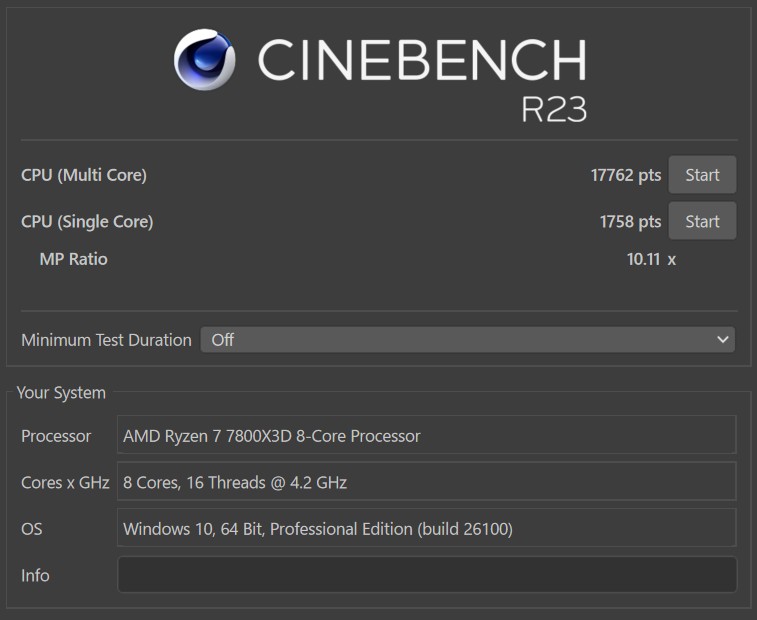The image size is (757, 620).
Task: Click the 'Minimum Test Duration' label
Action: [x=106, y=340]
